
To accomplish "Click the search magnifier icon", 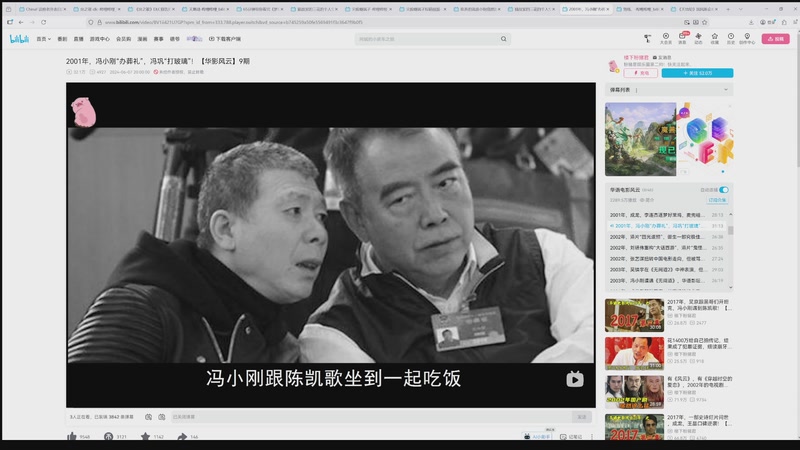I will [x=504, y=39].
